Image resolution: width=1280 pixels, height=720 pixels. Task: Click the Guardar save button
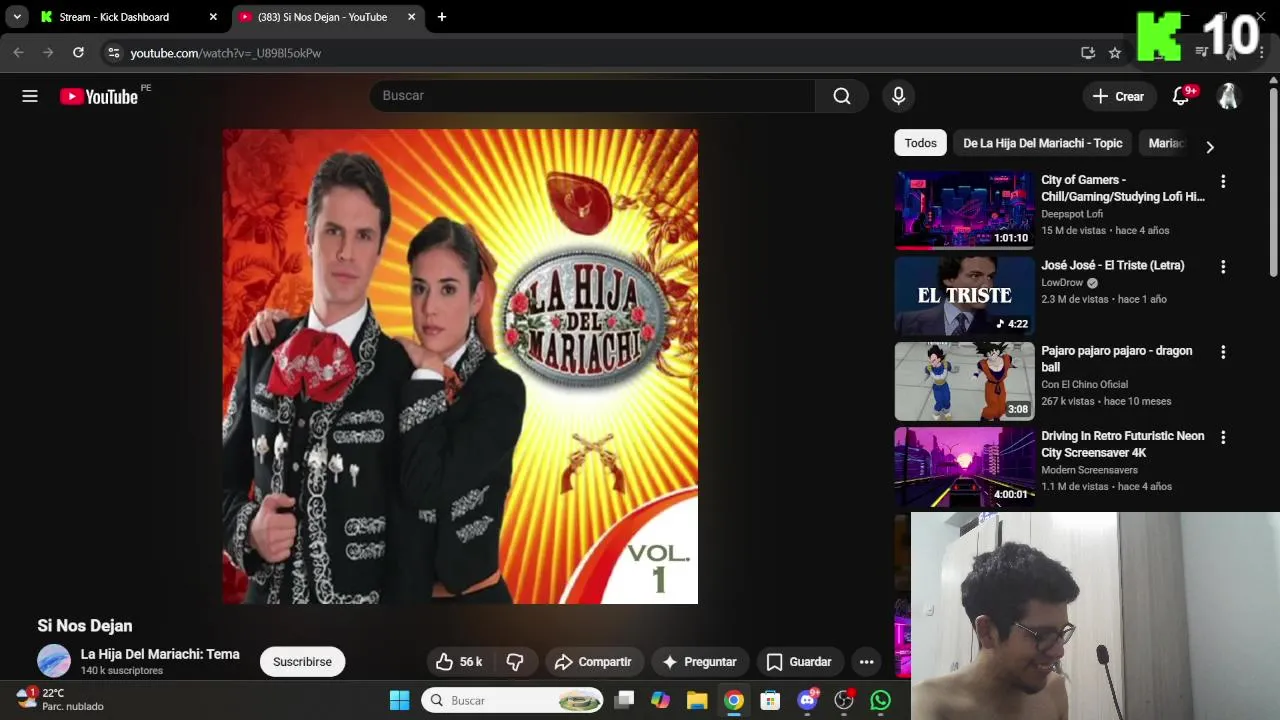pyautogui.click(x=799, y=662)
